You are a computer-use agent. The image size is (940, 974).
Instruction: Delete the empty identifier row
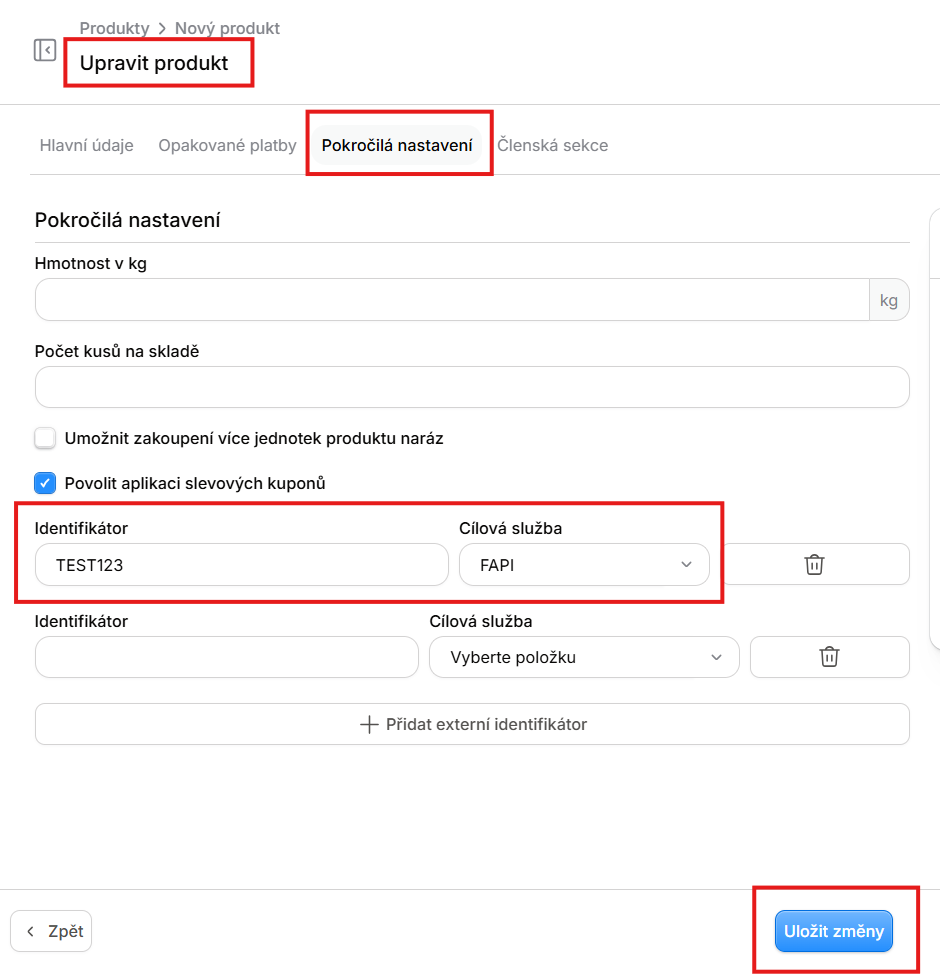pos(829,657)
